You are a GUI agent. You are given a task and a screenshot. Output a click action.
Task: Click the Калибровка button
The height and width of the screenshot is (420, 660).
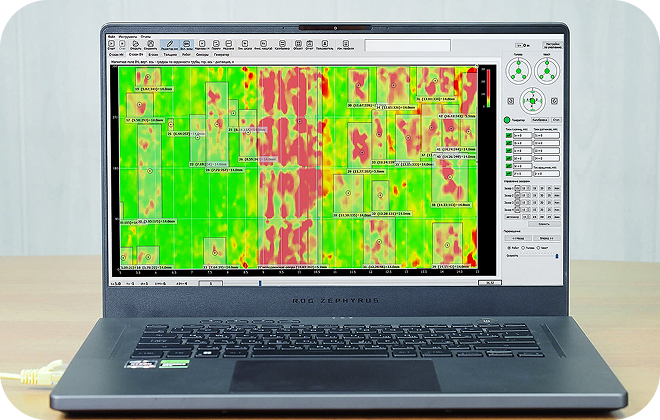tap(539, 119)
